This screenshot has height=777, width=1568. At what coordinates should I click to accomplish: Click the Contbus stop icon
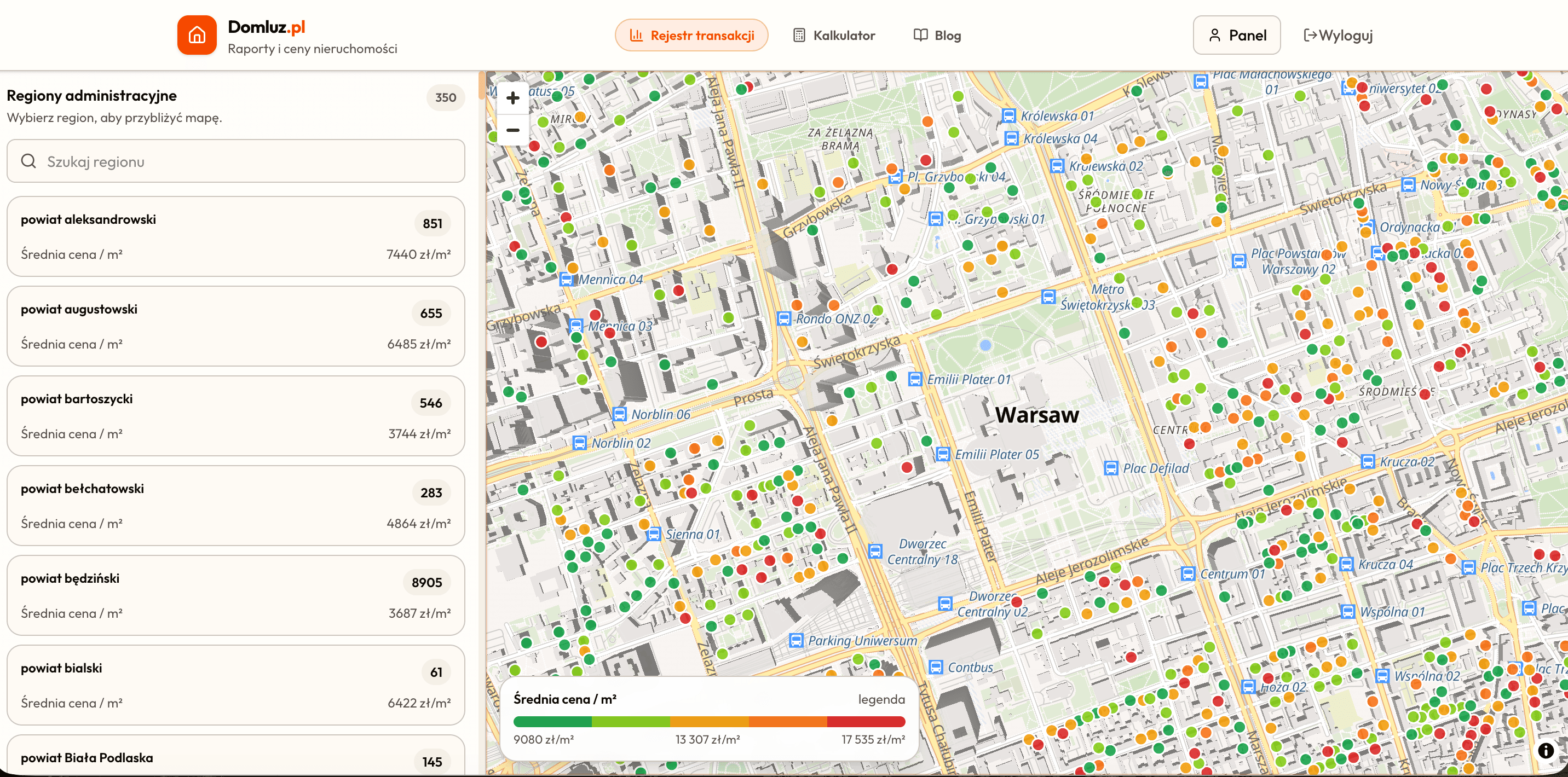pyautogui.click(x=936, y=667)
